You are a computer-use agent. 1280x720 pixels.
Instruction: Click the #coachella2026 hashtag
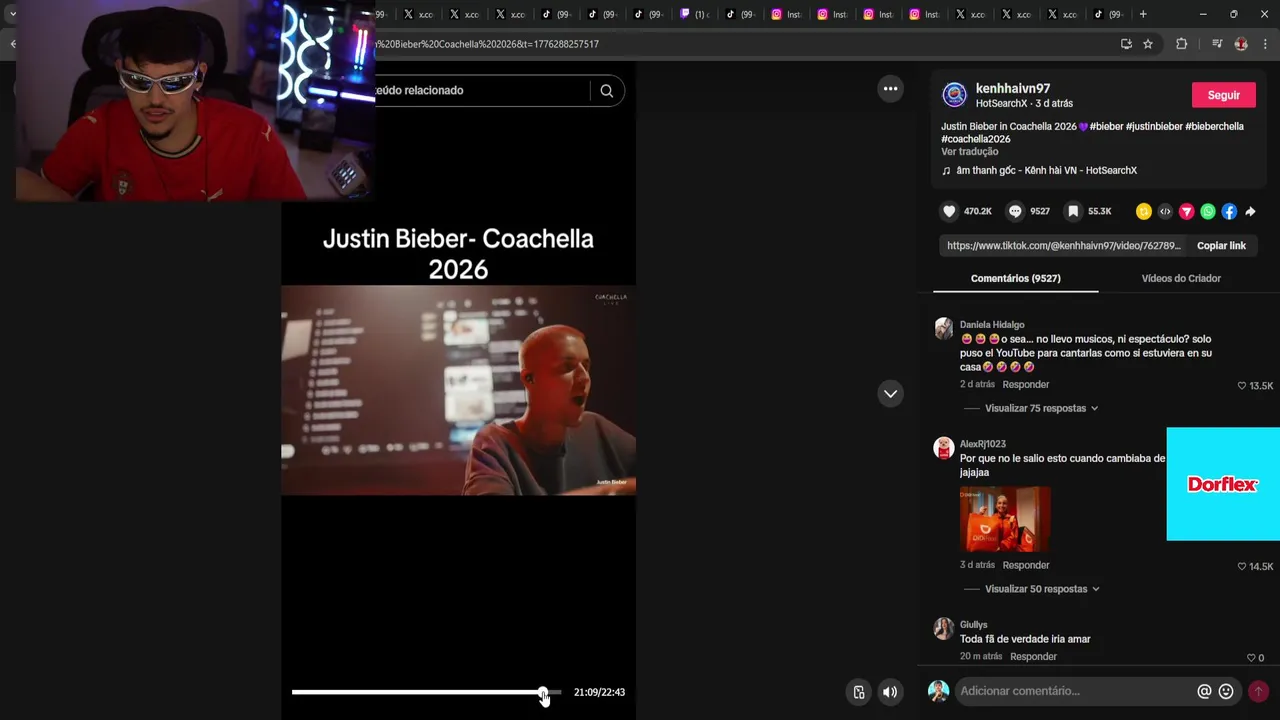tap(976, 139)
